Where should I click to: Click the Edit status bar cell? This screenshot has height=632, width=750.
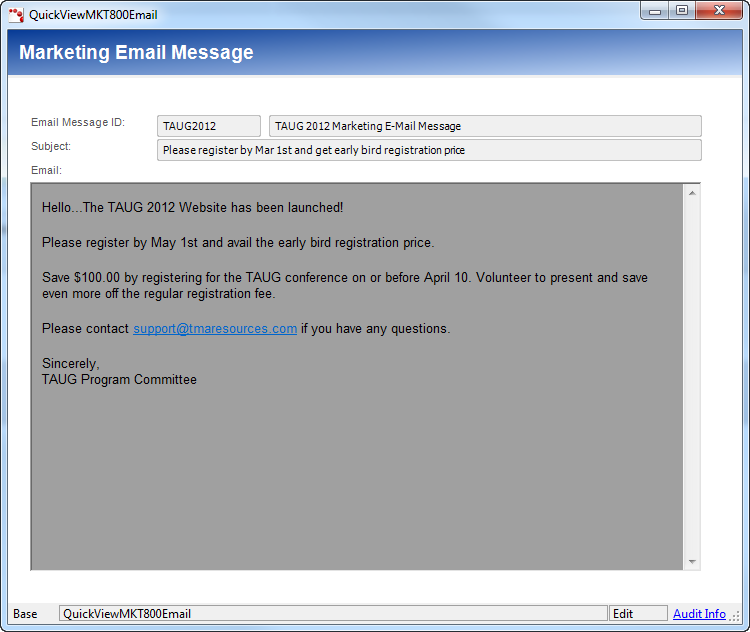pos(638,614)
